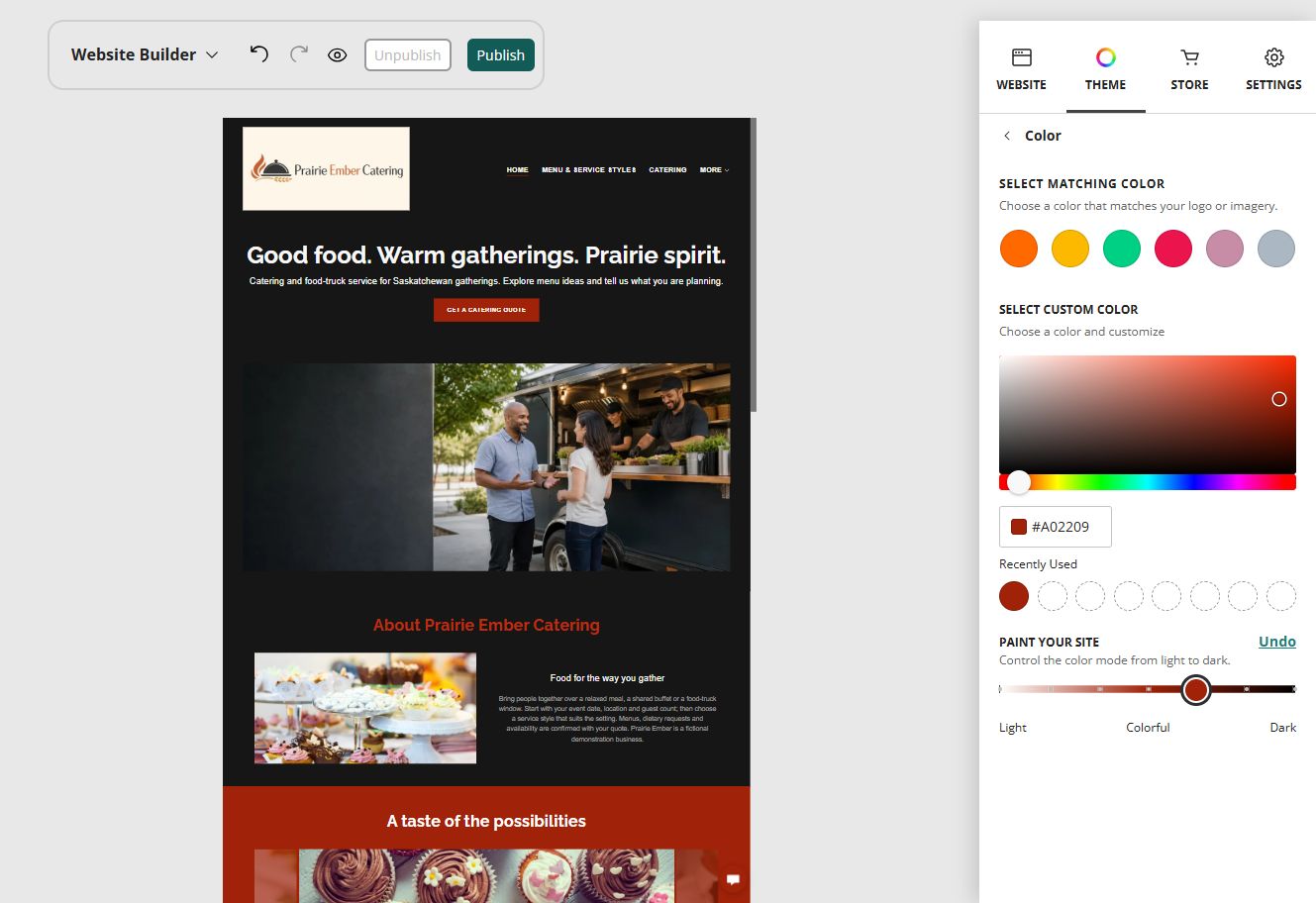
Task: Choose the yellow matching color
Action: point(1070,249)
